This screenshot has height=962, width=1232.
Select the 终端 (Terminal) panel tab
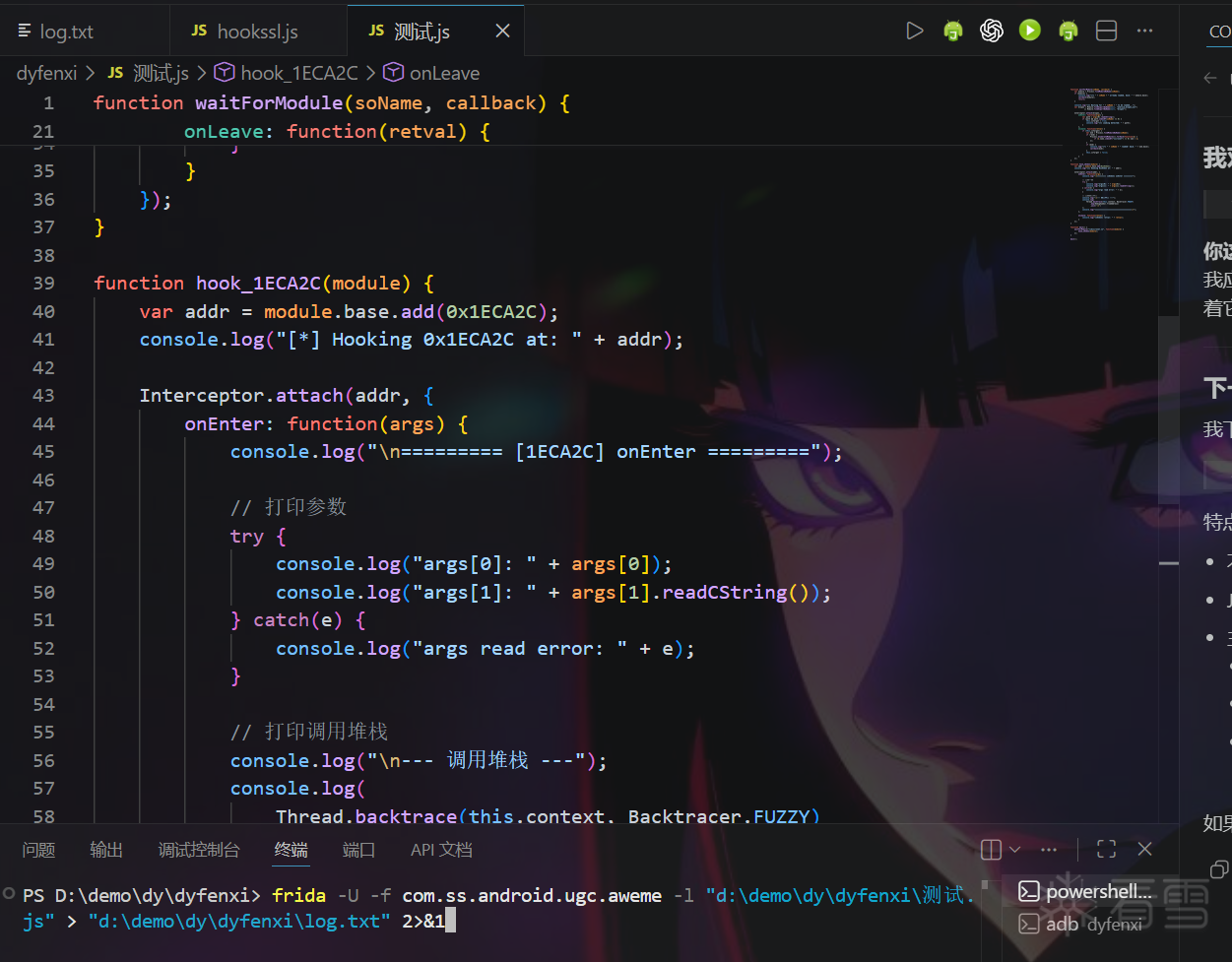point(292,850)
